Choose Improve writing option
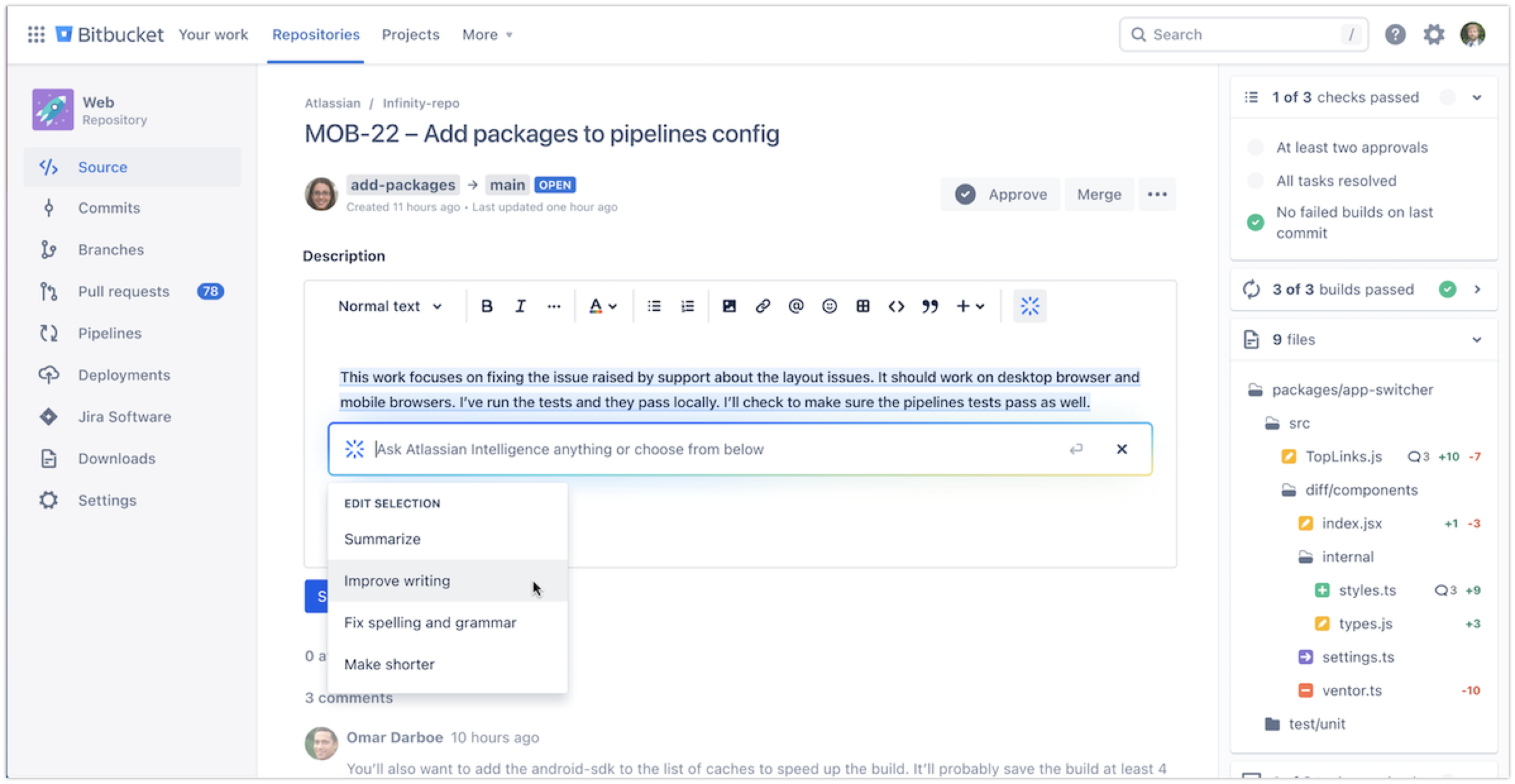 (448, 580)
